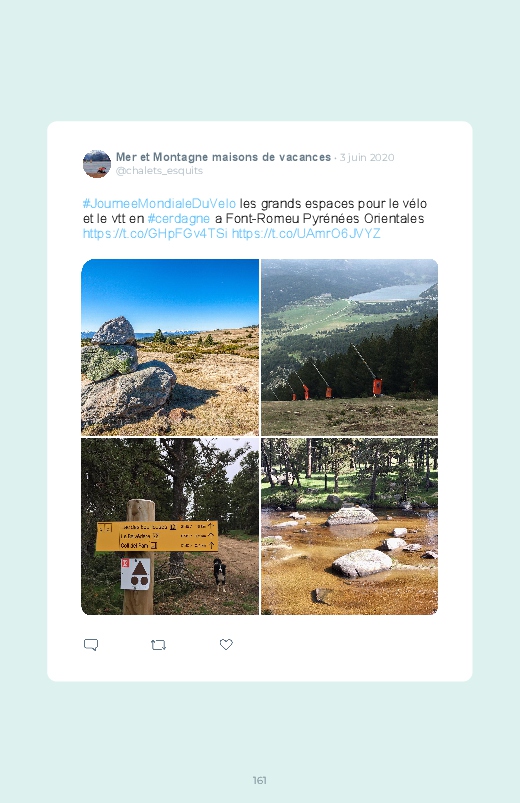View the forest photo at the wooden post
This screenshot has height=803, width=520.
pyautogui.click(x=170, y=526)
